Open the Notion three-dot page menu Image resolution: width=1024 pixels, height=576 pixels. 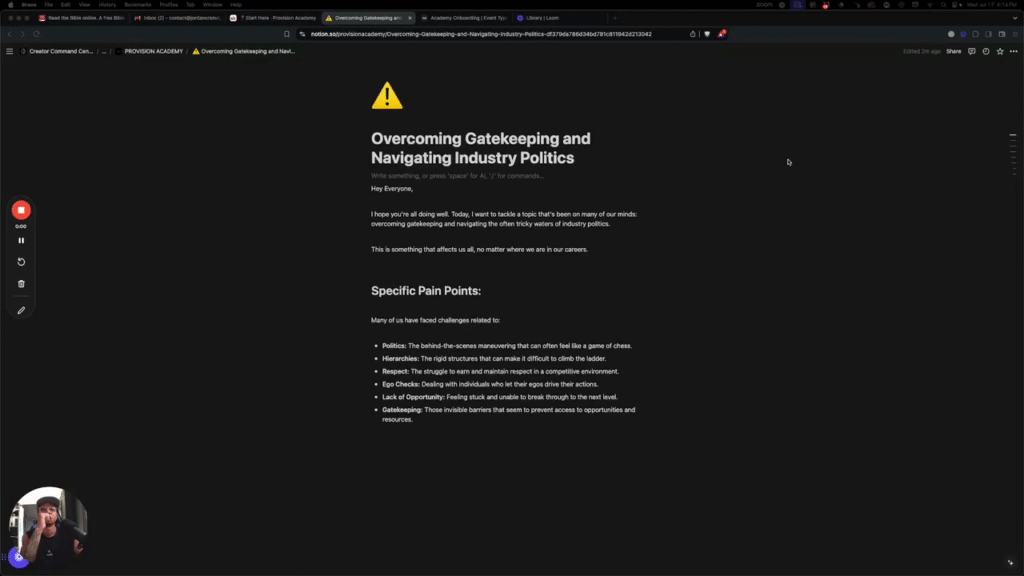click(x=1014, y=51)
